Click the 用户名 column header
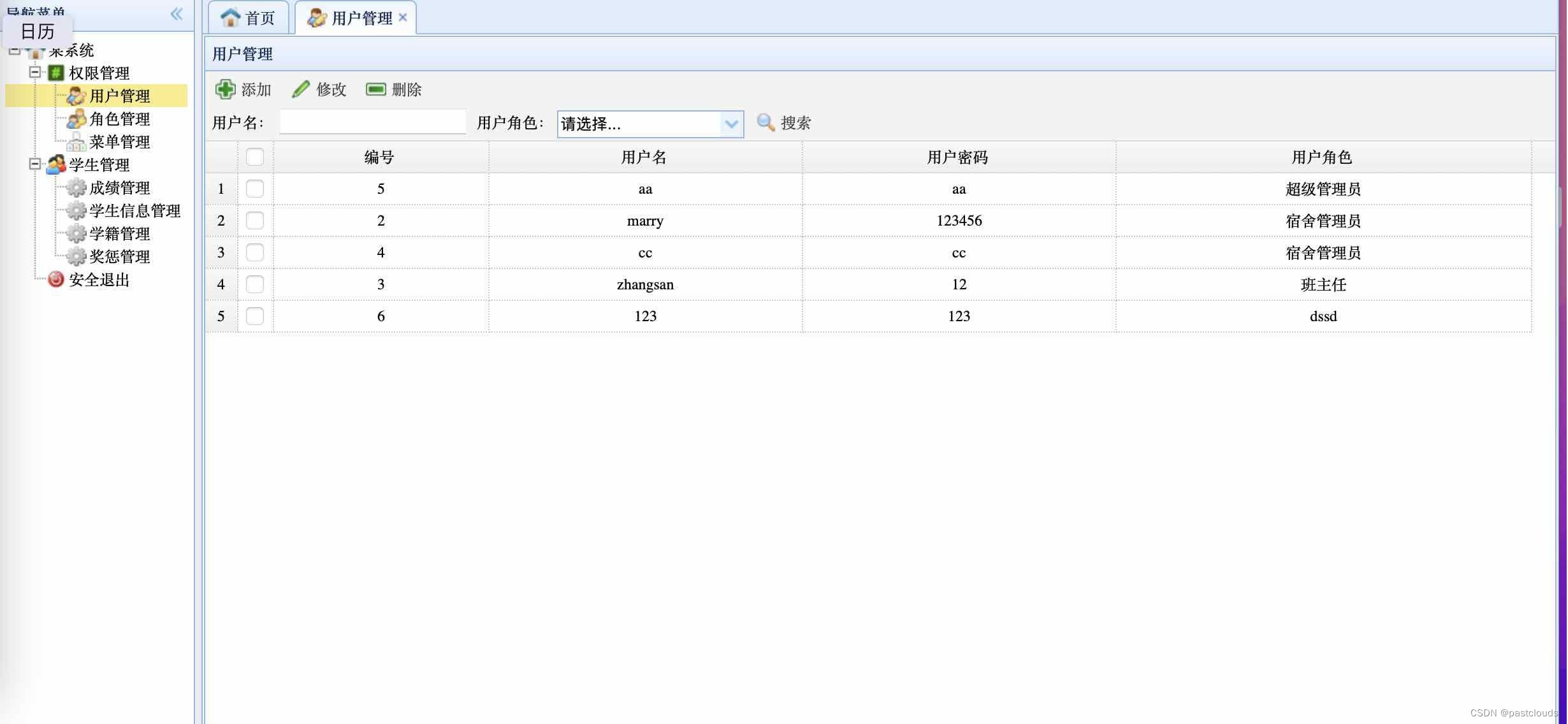The height and width of the screenshot is (724, 1568). point(644,157)
